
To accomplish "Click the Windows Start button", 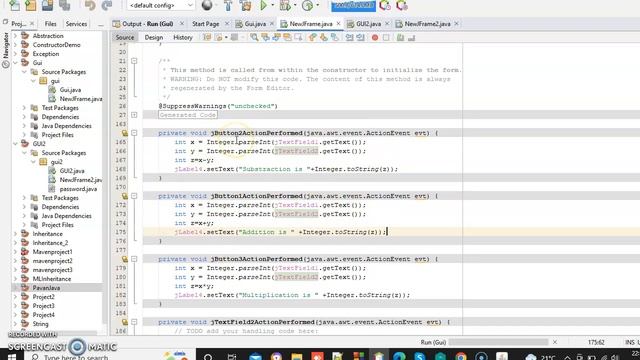I will (12, 356).
